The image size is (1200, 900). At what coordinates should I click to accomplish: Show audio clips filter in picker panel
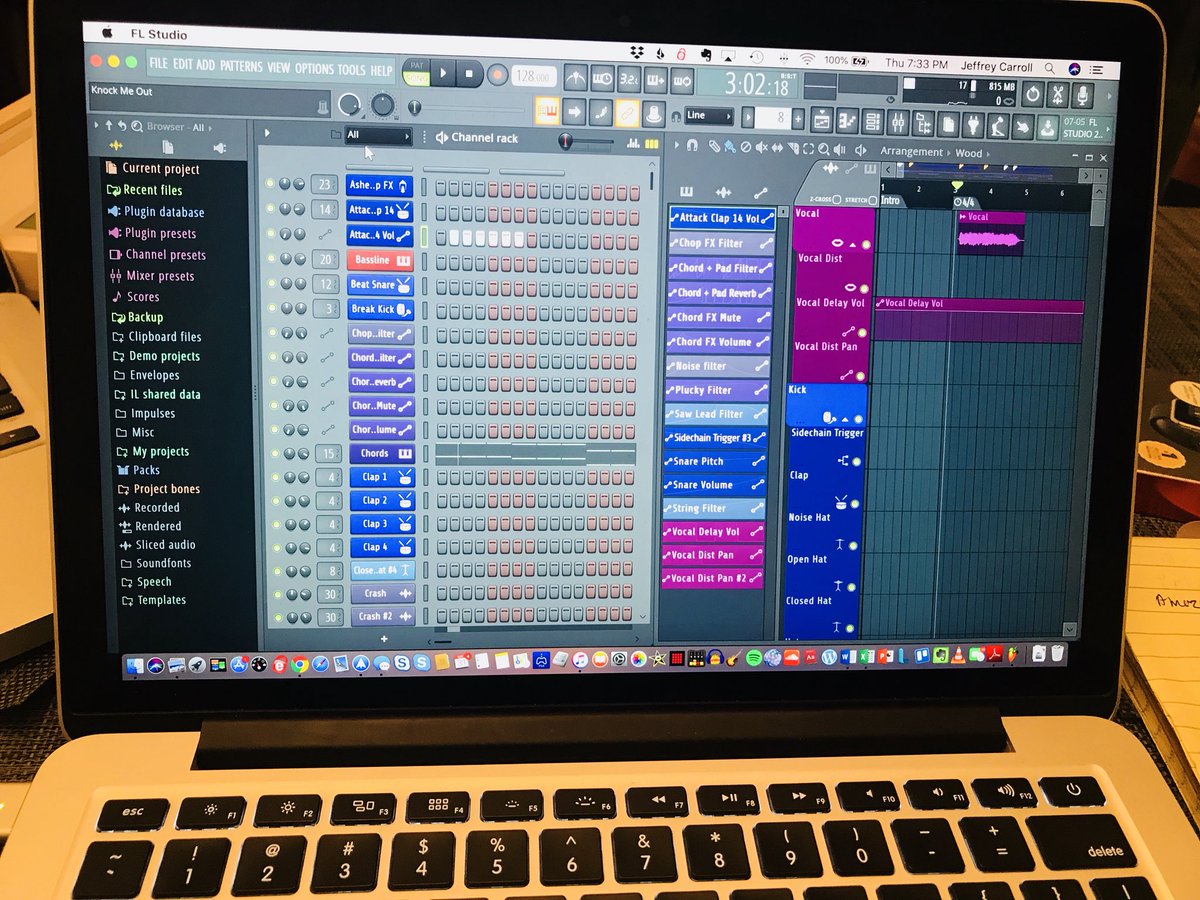coord(724,191)
